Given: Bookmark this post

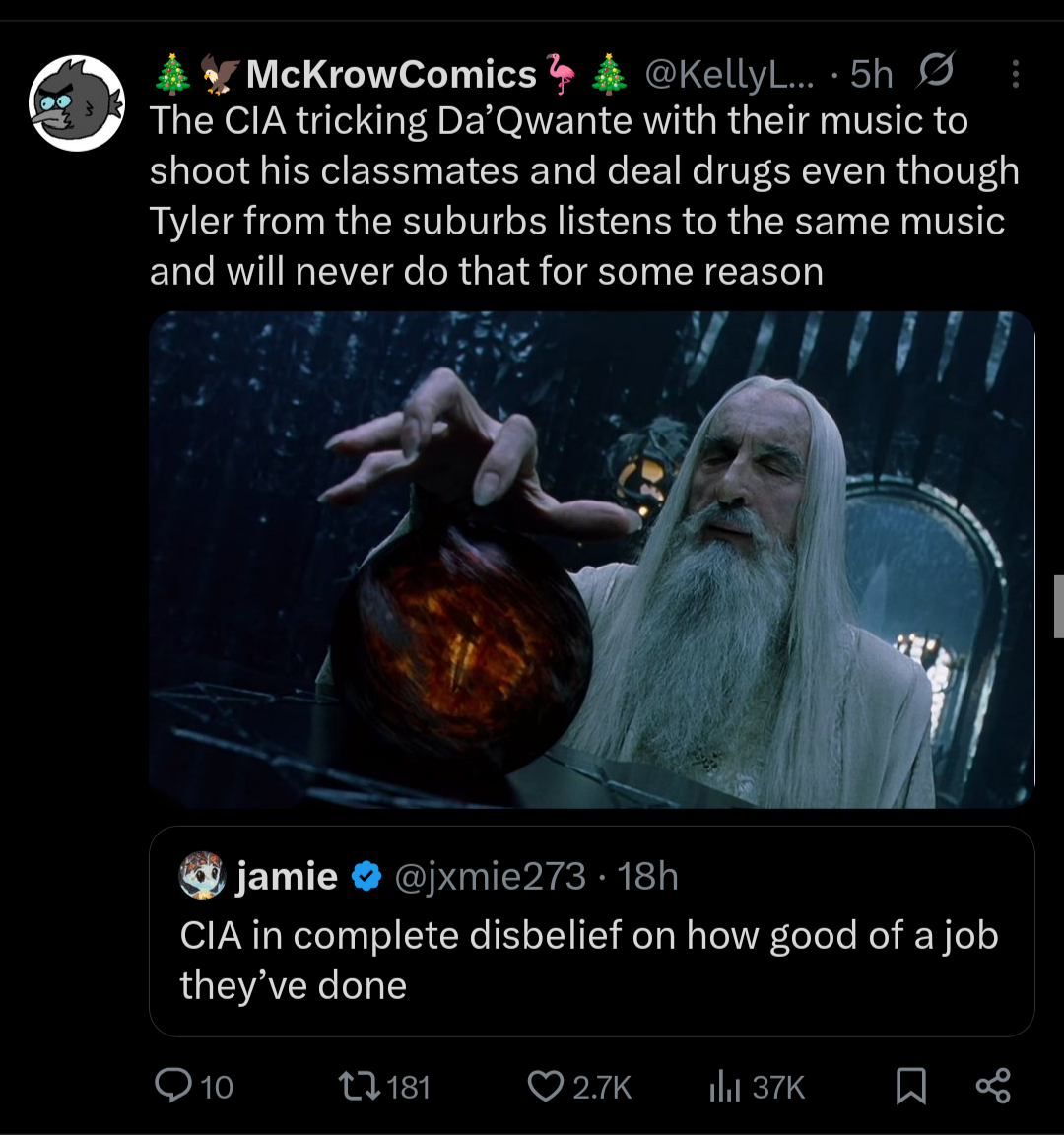Looking at the screenshot, I should [x=910, y=1086].
